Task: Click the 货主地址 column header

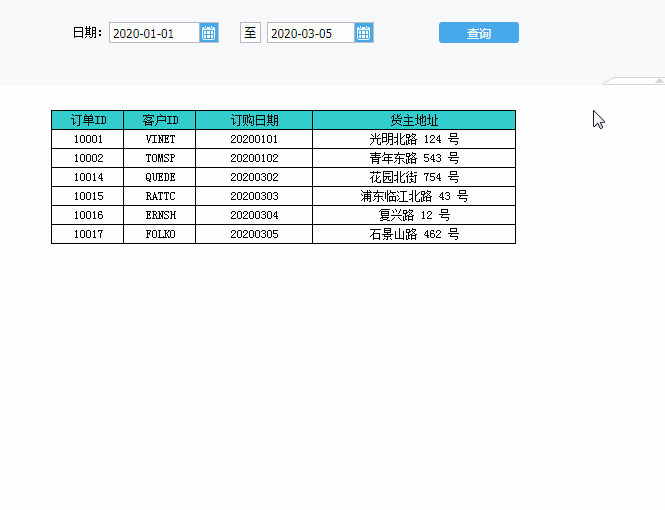Action: point(414,120)
